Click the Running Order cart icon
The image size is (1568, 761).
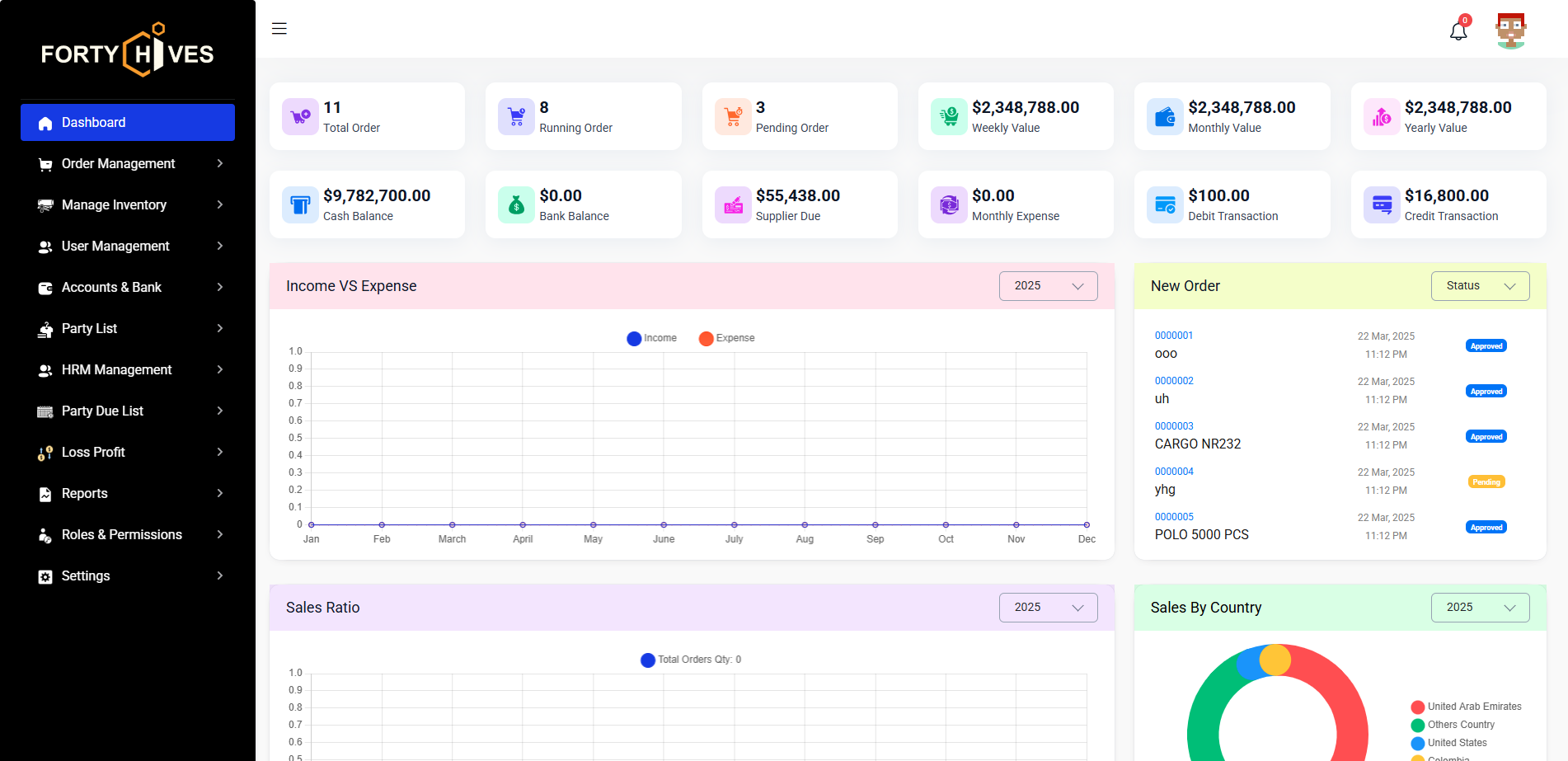pos(516,116)
